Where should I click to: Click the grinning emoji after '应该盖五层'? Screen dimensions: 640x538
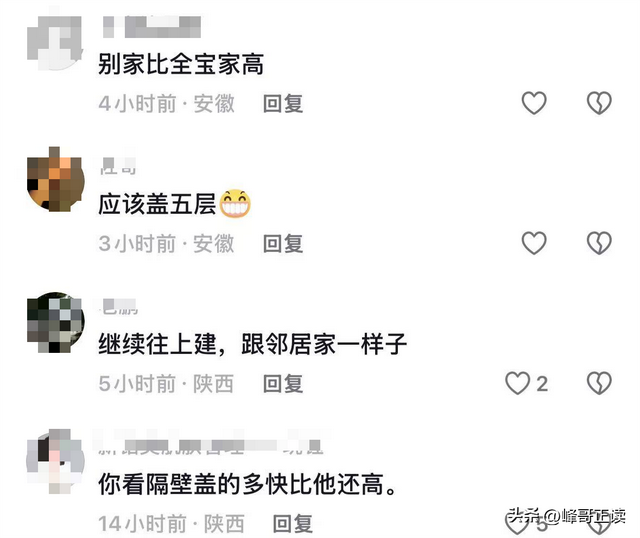pos(236,203)
